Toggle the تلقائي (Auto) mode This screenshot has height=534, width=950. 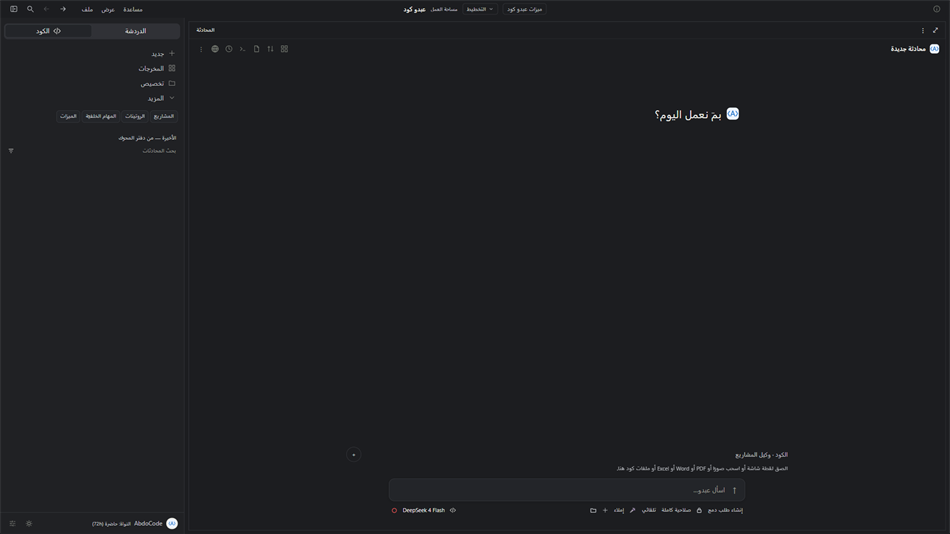(x=649, y=510)
